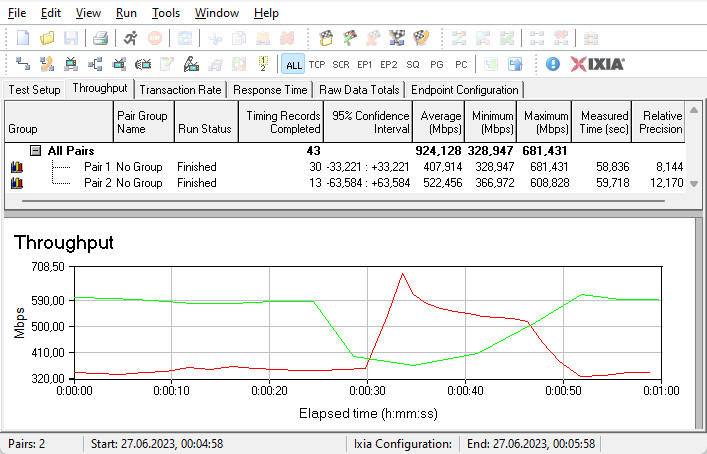Toggle the ALL pairs filter

point(294,64)
